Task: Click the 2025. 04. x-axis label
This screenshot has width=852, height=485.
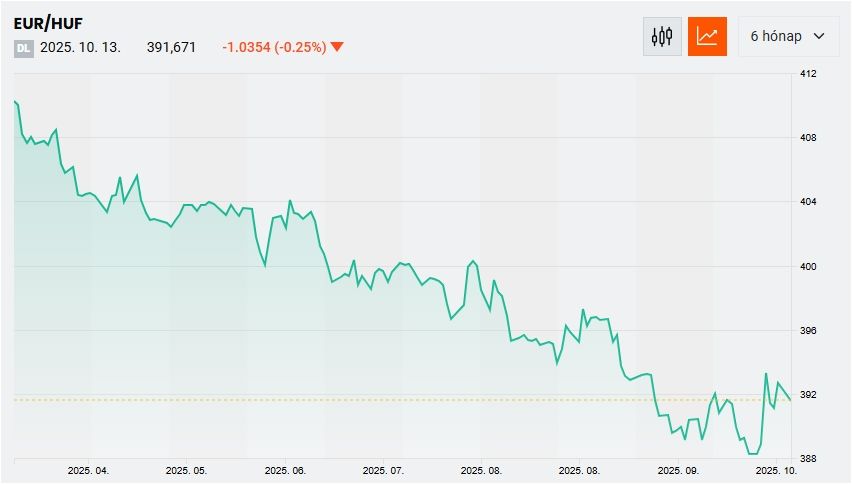Action: (x=88, y=469)
